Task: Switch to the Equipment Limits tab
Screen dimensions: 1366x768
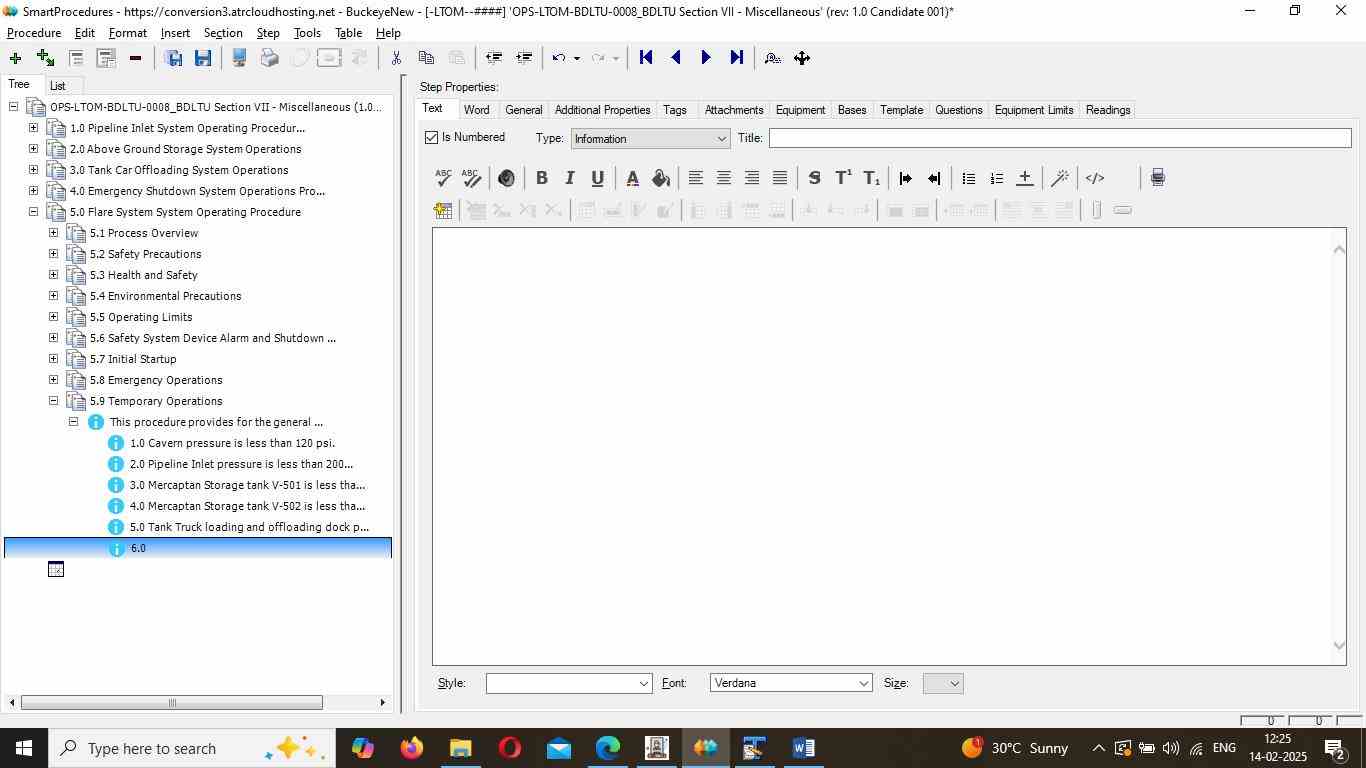Action: (1033, 110)
